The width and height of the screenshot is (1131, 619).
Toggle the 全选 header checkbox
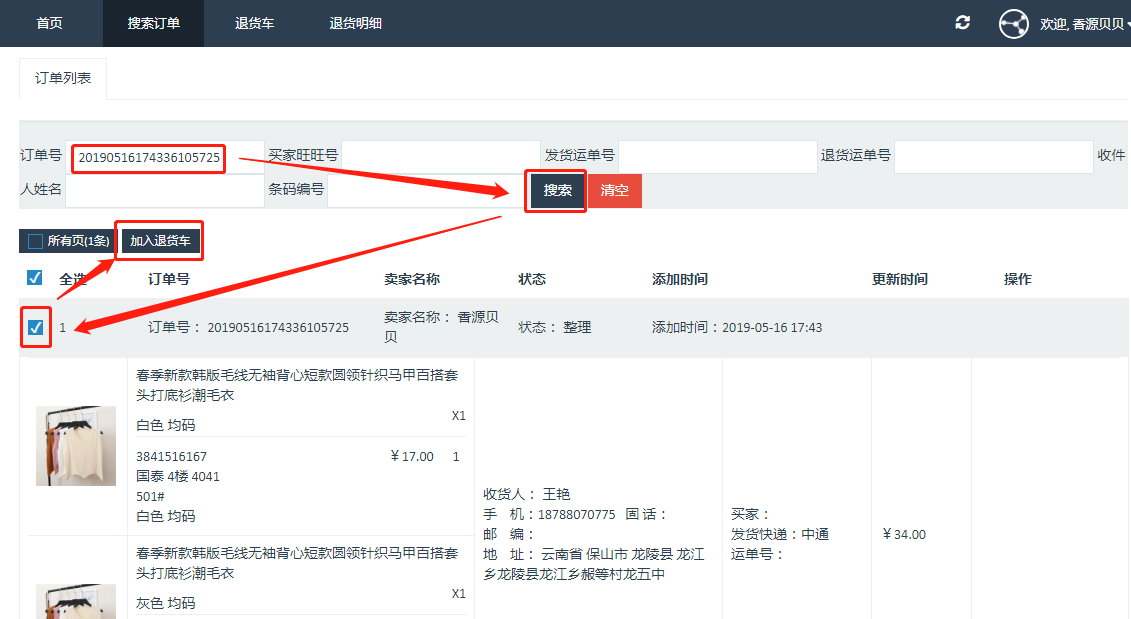[x=34, y=278]
